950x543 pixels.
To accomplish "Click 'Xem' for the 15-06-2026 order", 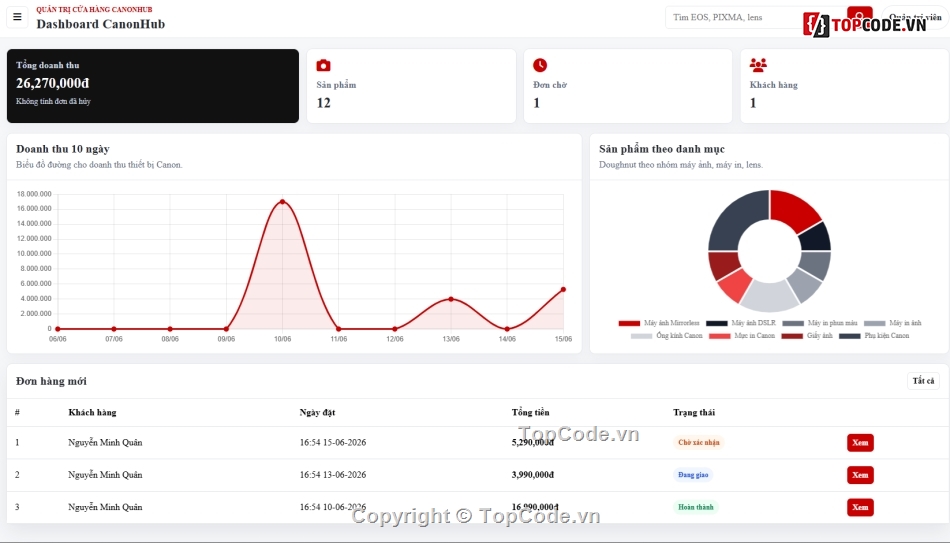I will click(860, 442).
